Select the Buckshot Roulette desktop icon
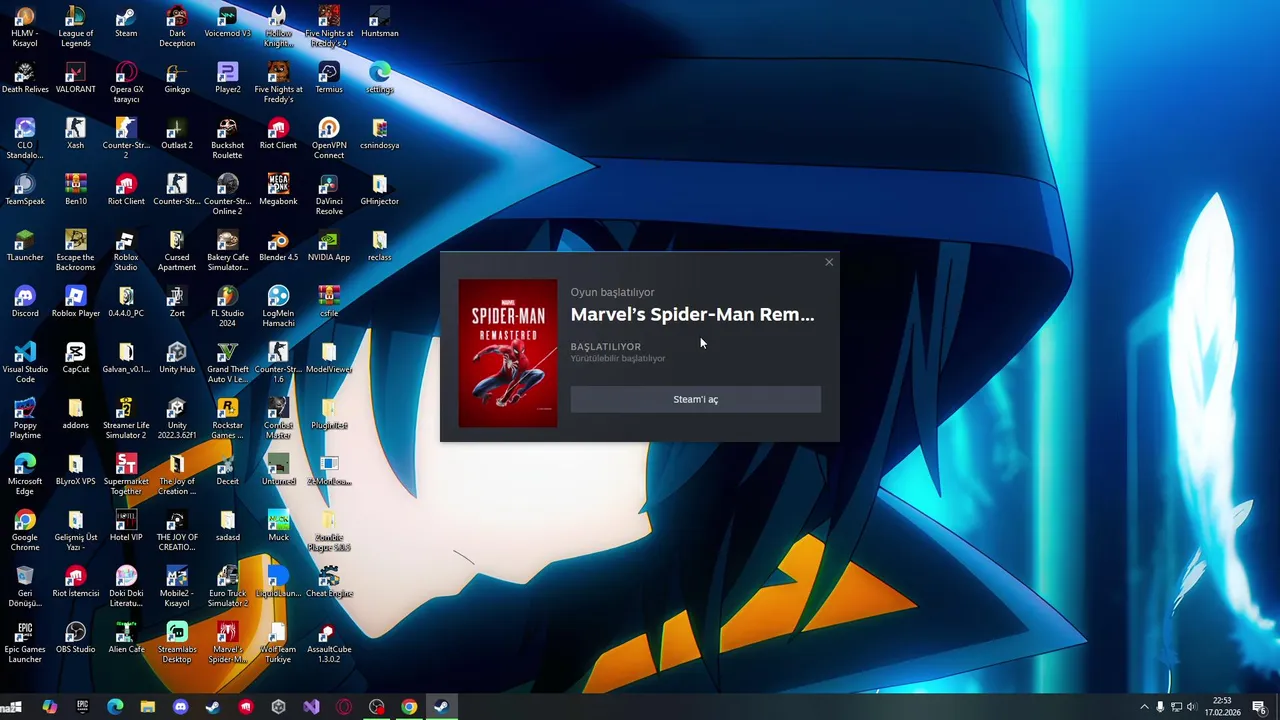The height and width of the screenshot is (720, 1280). [x=227, y=139]
